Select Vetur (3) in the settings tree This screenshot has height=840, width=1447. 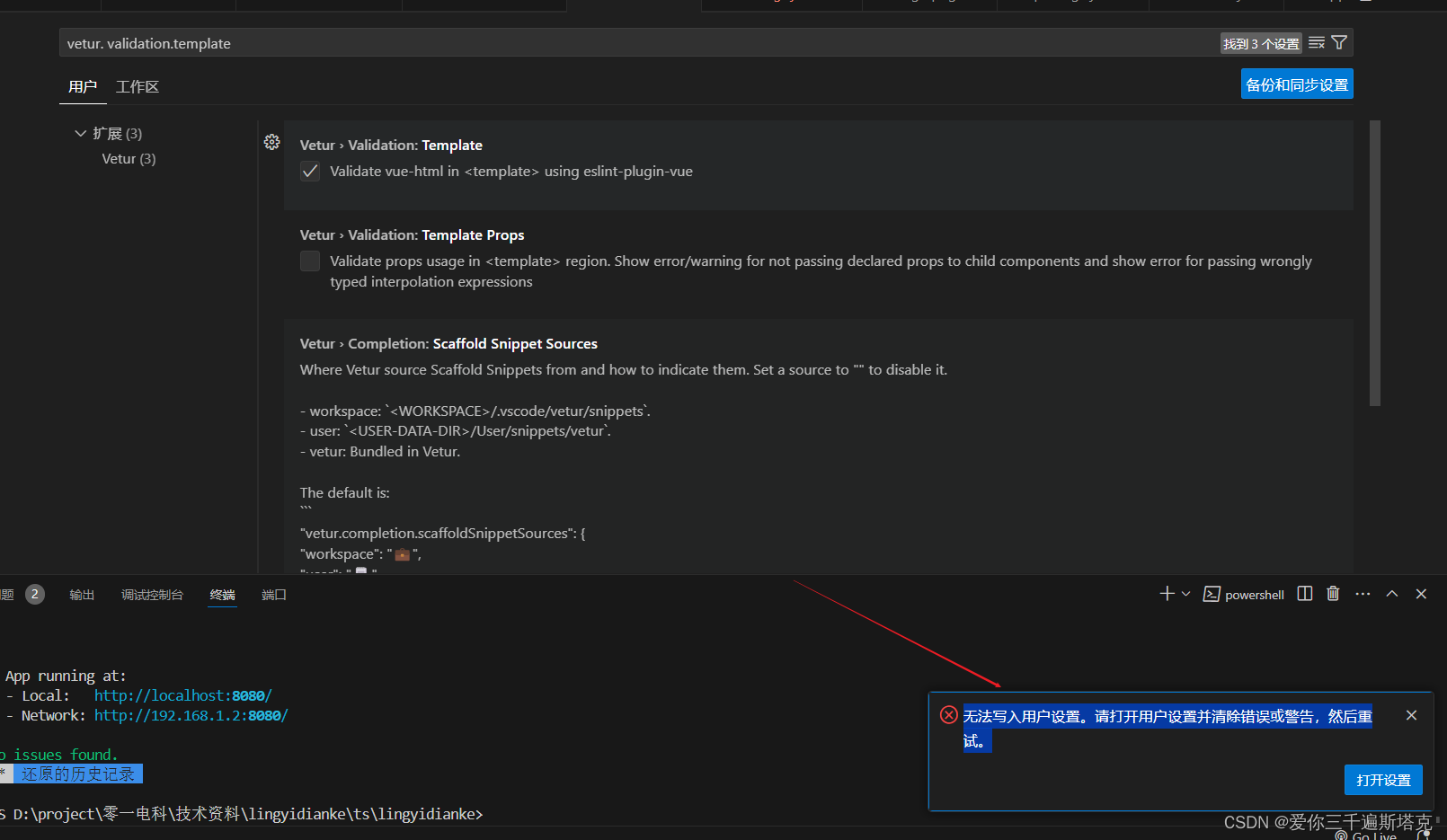coord(129,159)
